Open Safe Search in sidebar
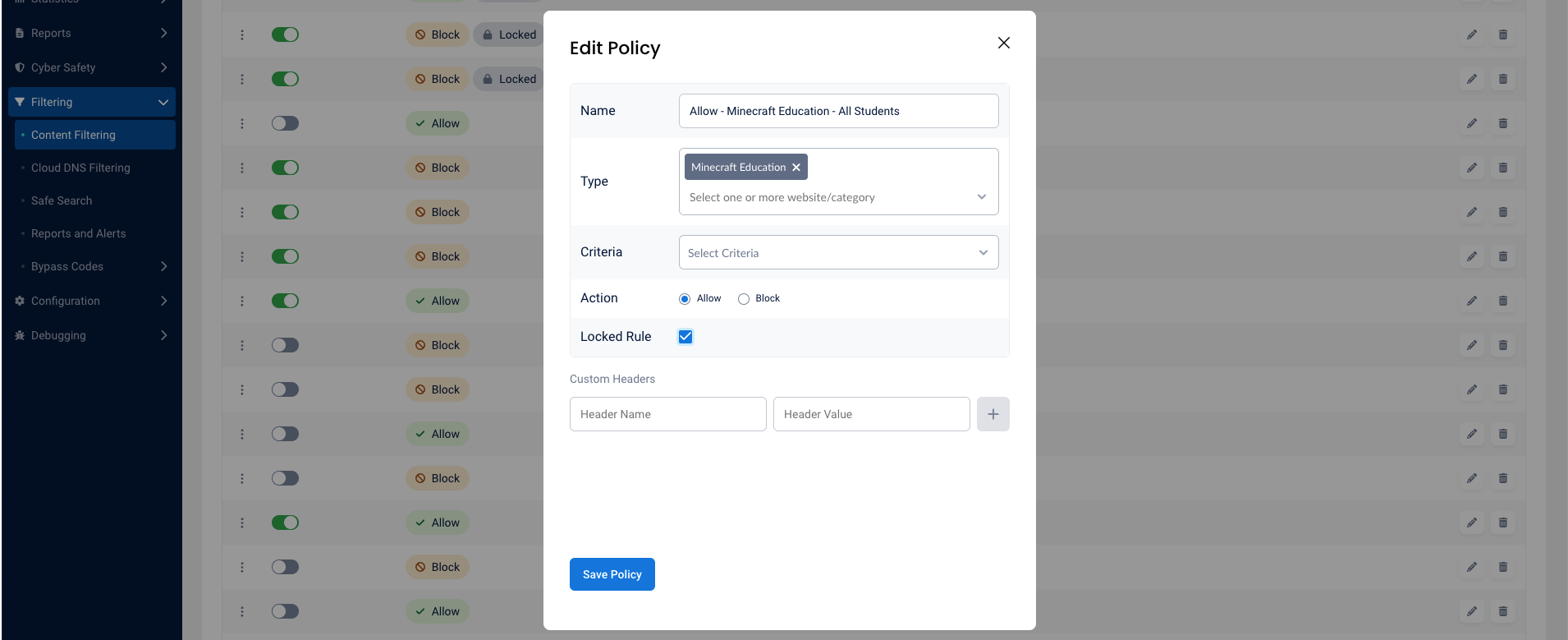Screen dimensions: 1568x640 [62, 200]
